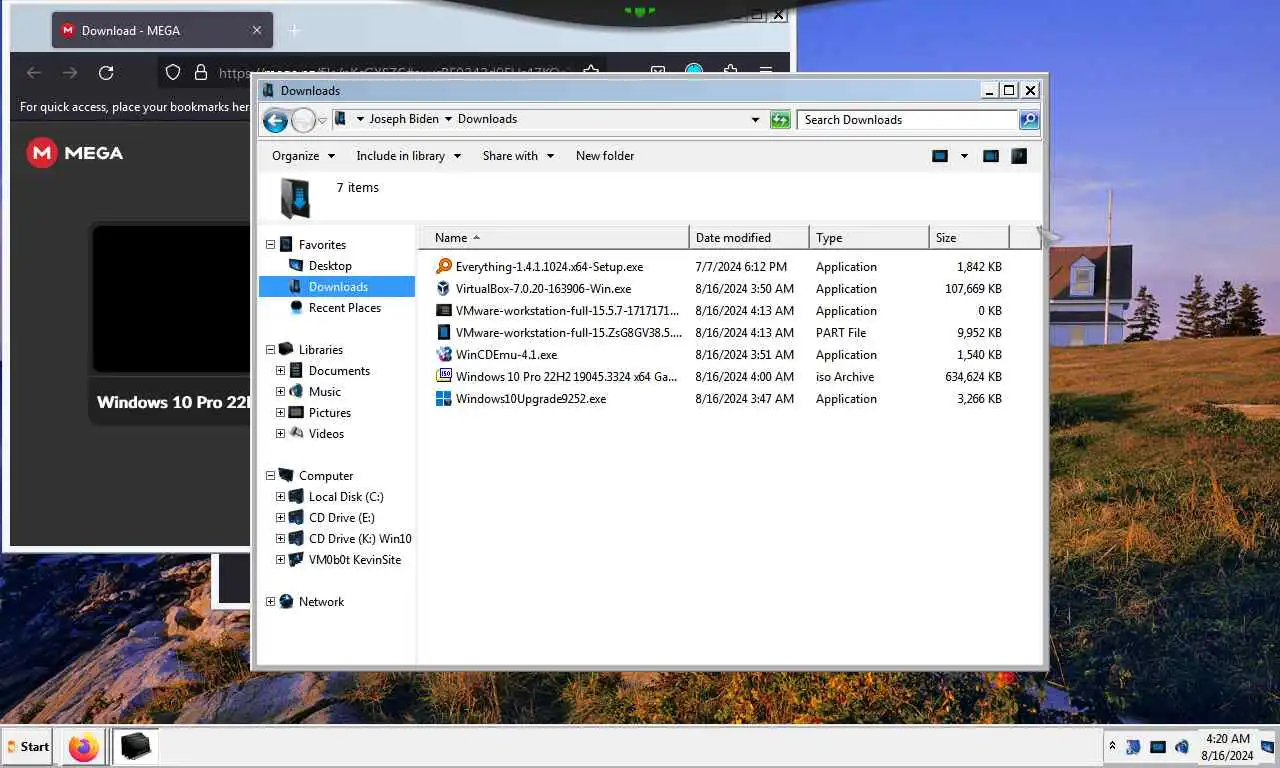
Task: Click Firefox tracking protection shield icon
Action: (x=173, y=73)
